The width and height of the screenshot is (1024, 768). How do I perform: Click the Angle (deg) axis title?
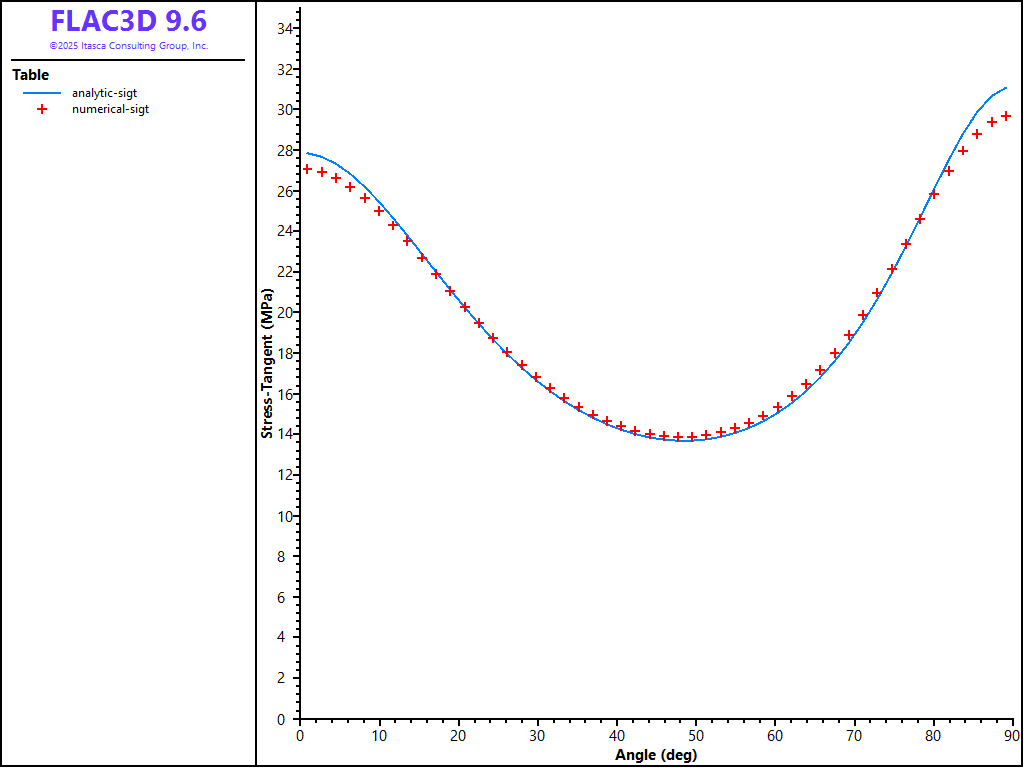click(x=655, y=755)
